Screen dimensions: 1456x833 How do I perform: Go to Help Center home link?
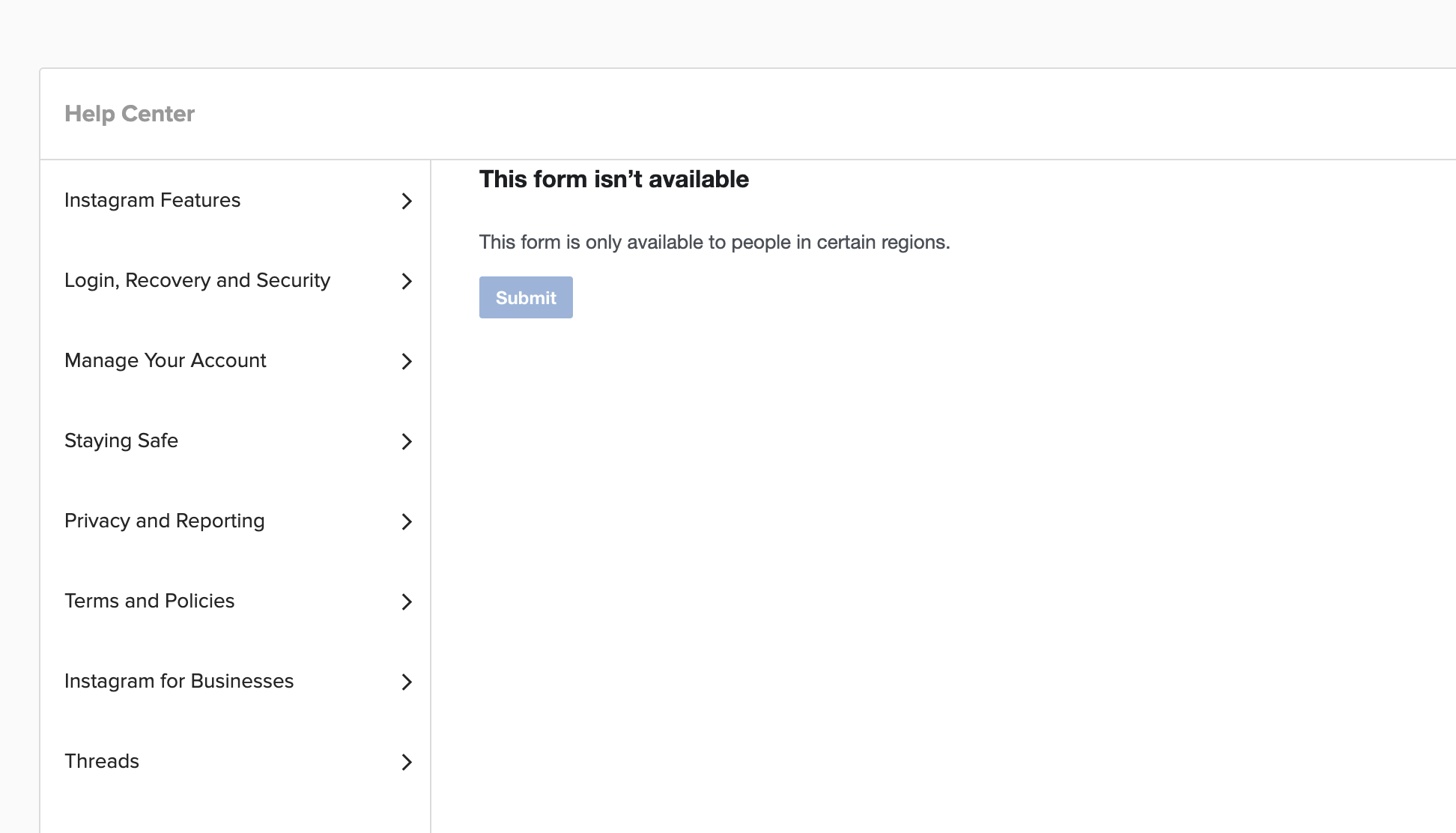[x=130, y=113]
